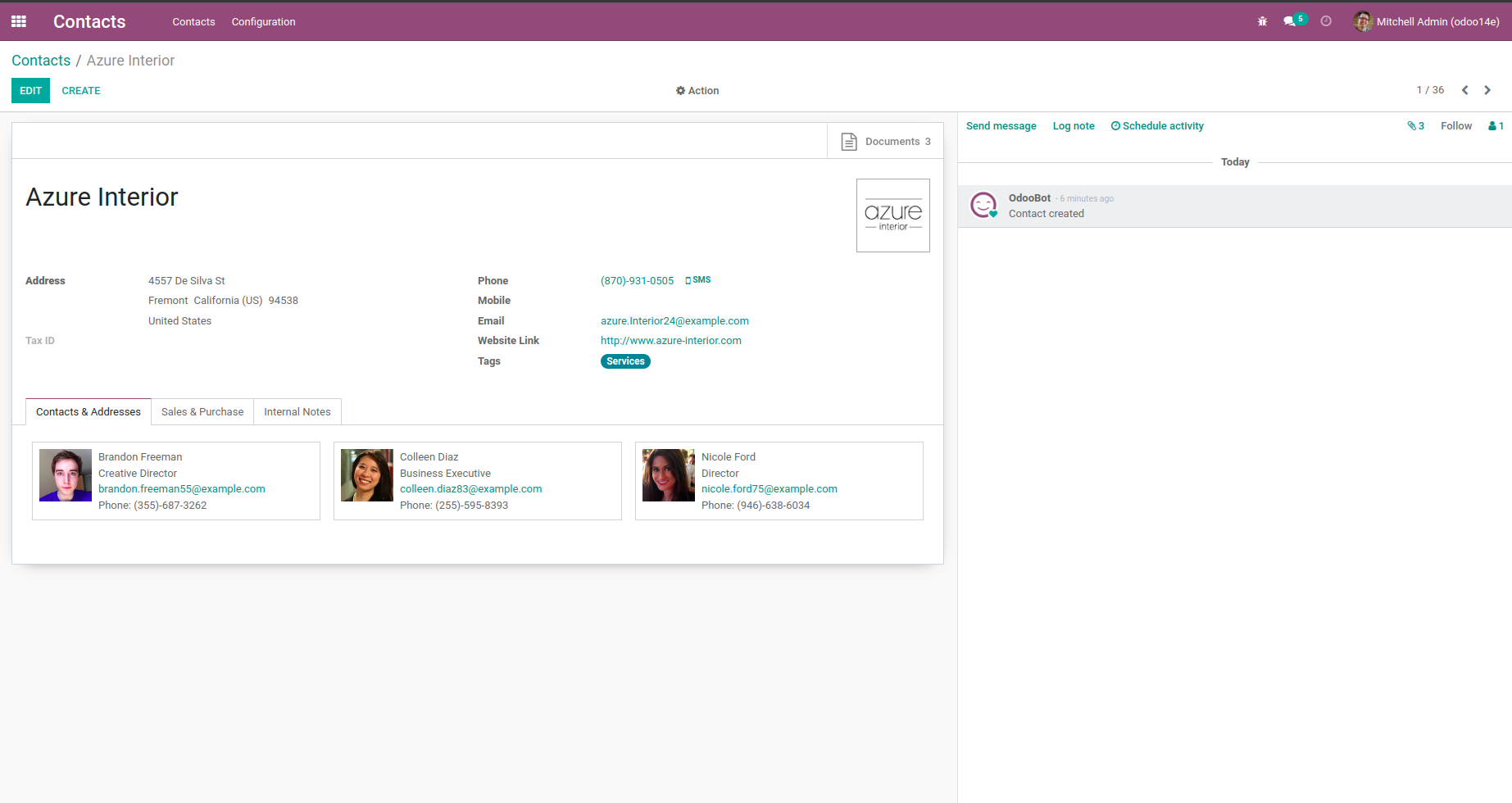Click the name Colleen Diaz
Viewport: 1512px width, 803px height.
coord(429,457)
